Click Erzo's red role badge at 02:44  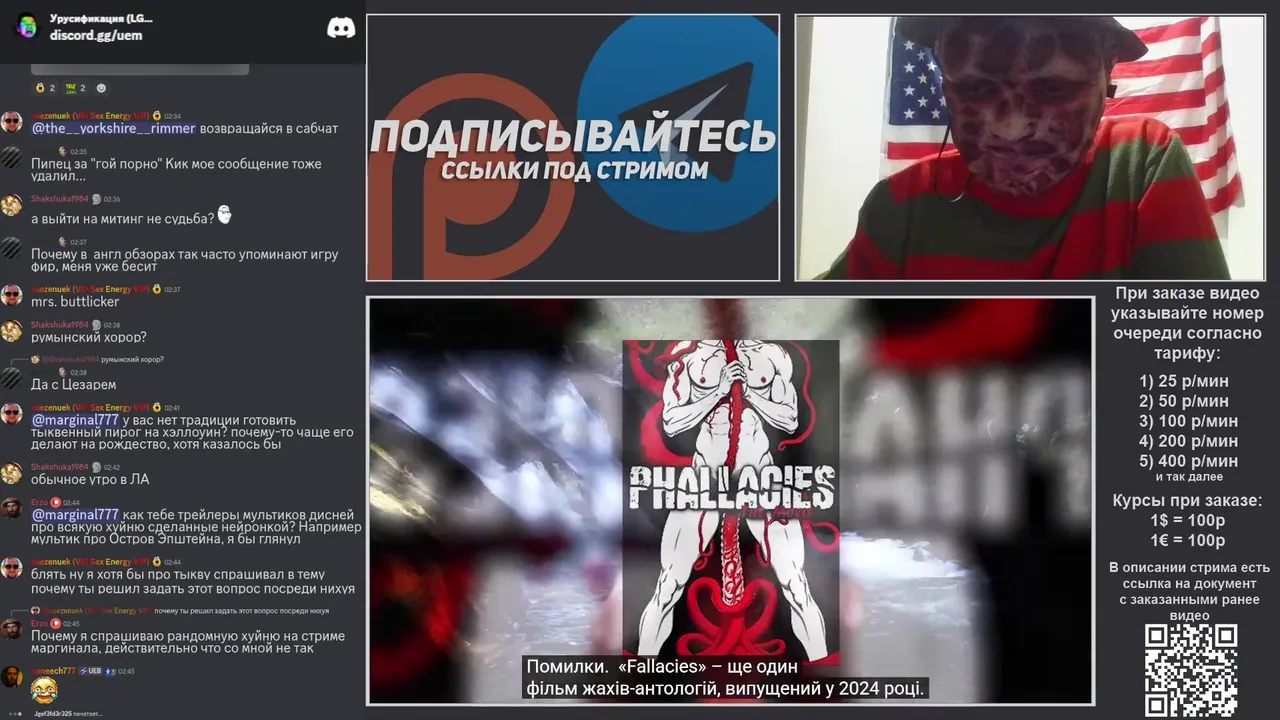point(56,502)
